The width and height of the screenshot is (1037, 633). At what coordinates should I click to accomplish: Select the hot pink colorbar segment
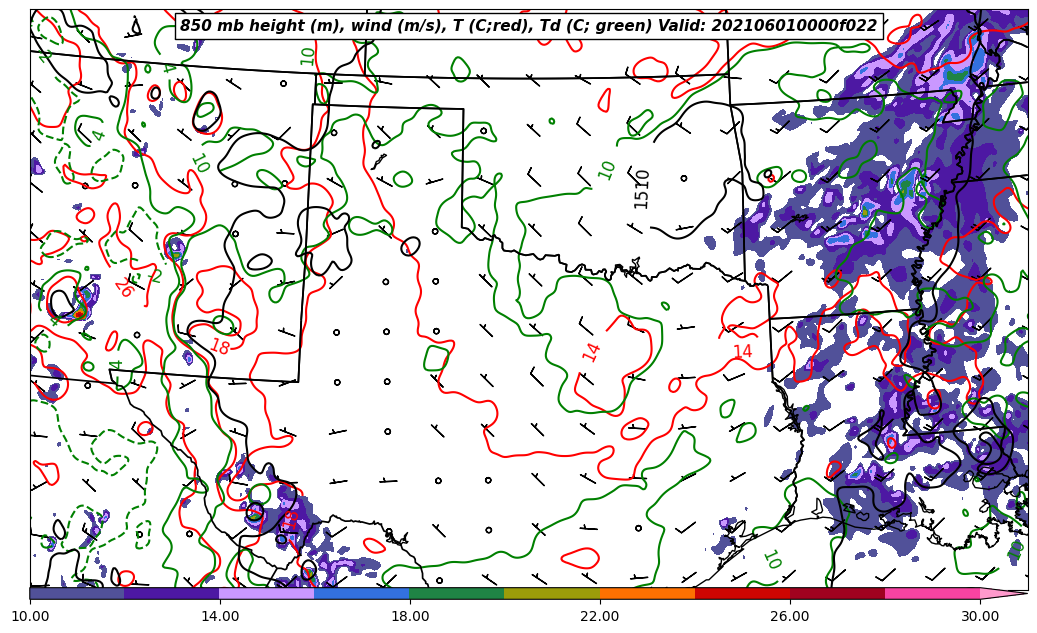[x=931, y=593]
